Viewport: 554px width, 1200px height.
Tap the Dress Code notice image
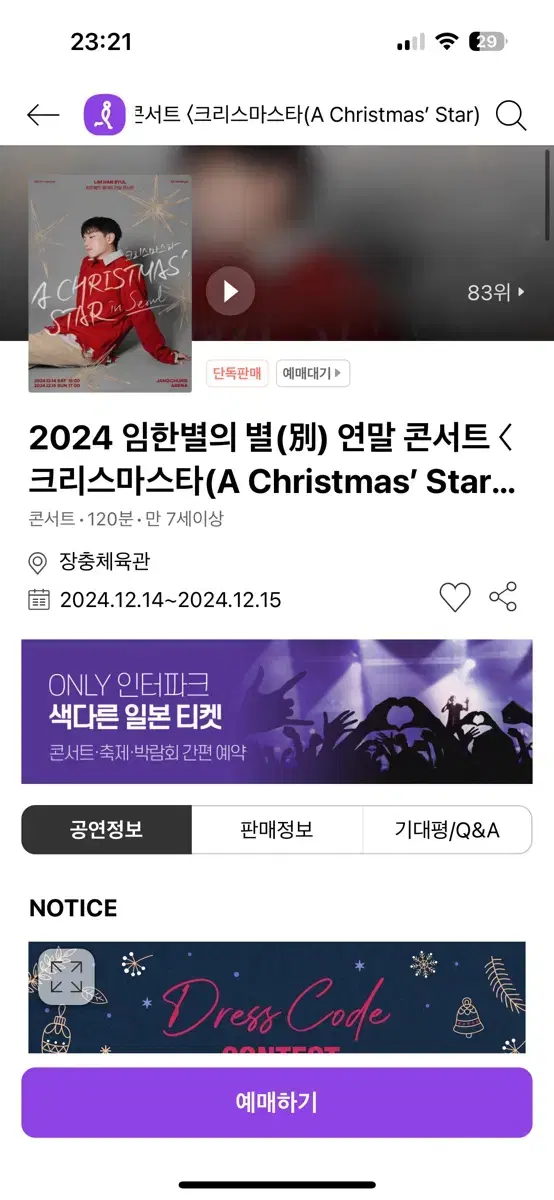(x=277, y=997)
